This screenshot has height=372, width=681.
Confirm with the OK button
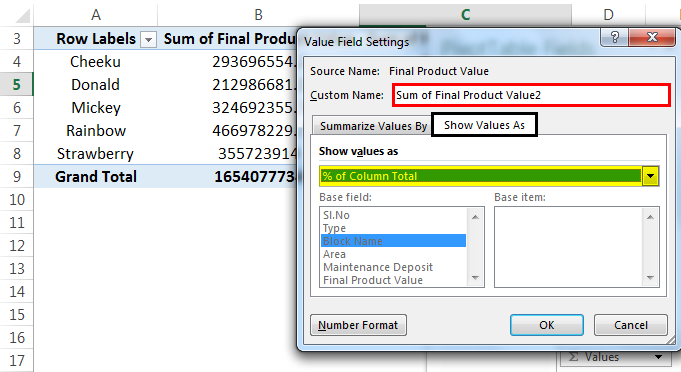(546, 325)
